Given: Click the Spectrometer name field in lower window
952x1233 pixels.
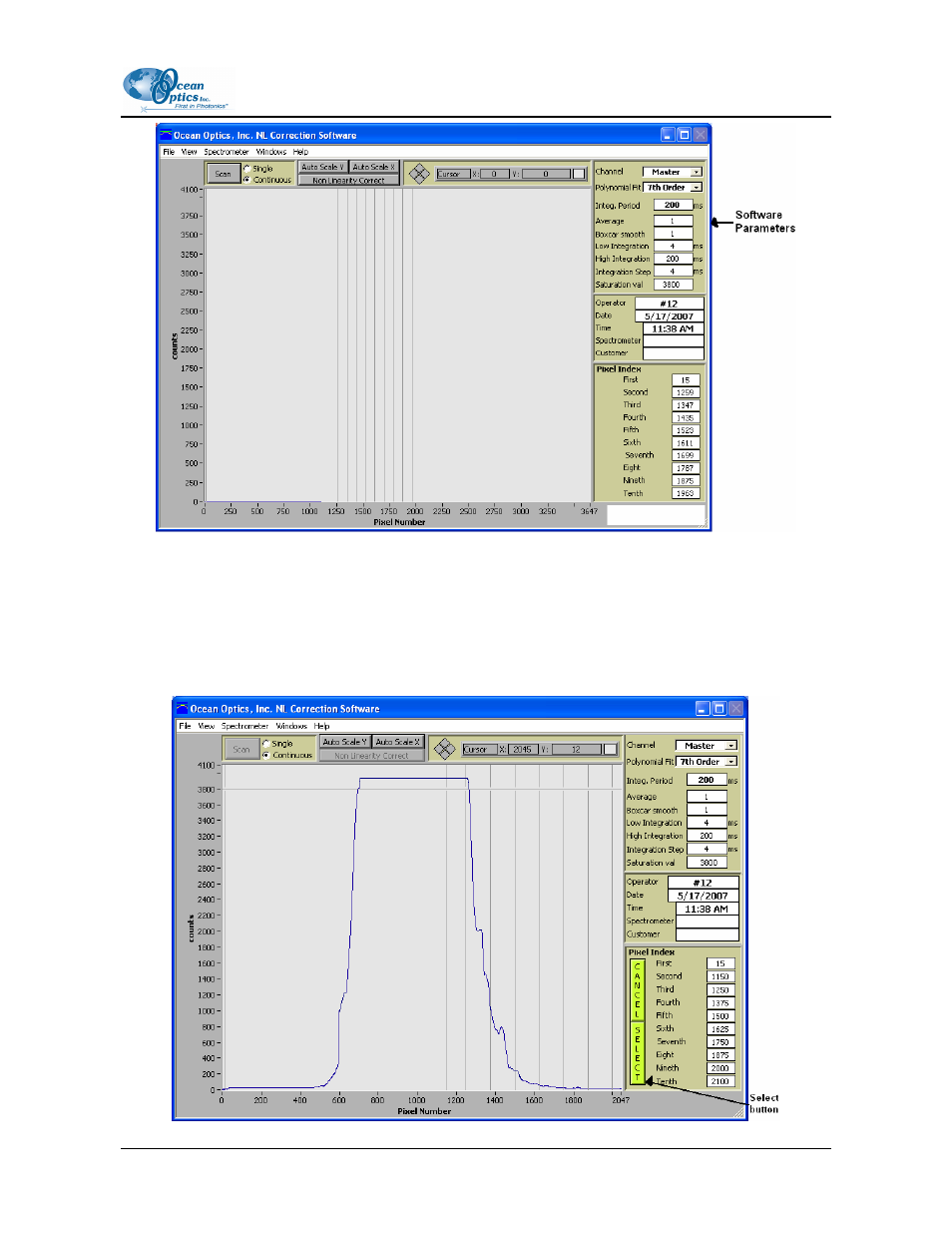Looking at the screenshot, I should point(708,922).
